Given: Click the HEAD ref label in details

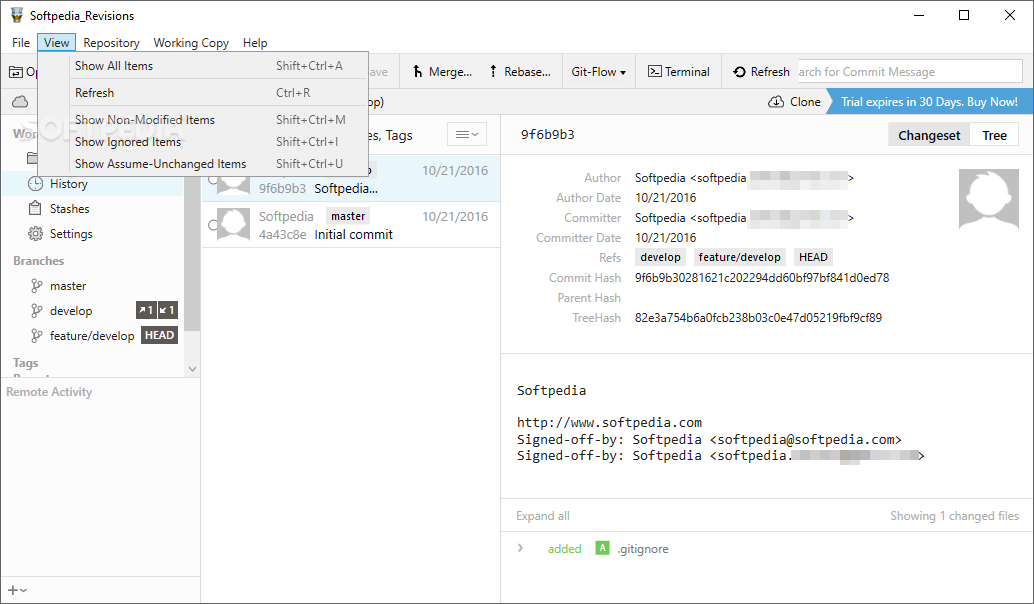Looking at the screenshot, I should tap(813, 258).
